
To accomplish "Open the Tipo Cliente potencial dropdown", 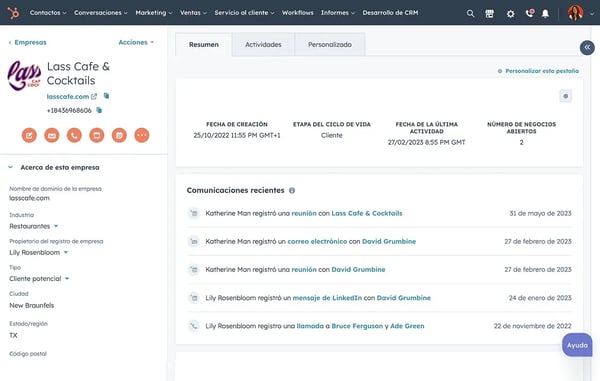I will [x=39, y=278].
